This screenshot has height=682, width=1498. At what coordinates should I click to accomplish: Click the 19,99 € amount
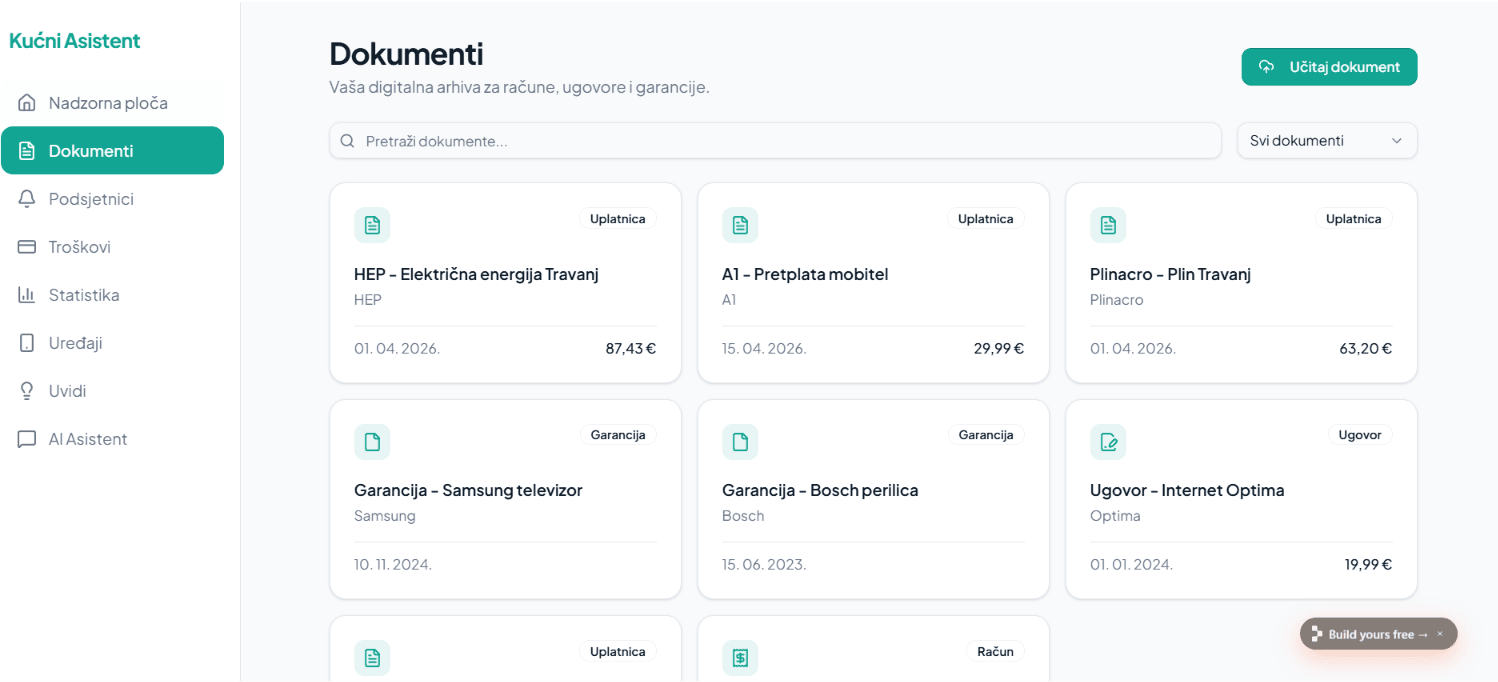pos(1368,565)
